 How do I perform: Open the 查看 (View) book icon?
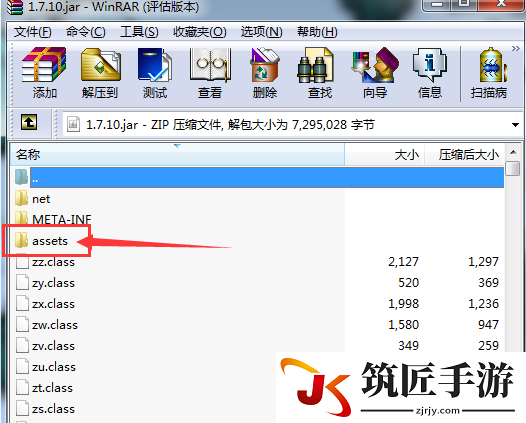pos(210,73)
